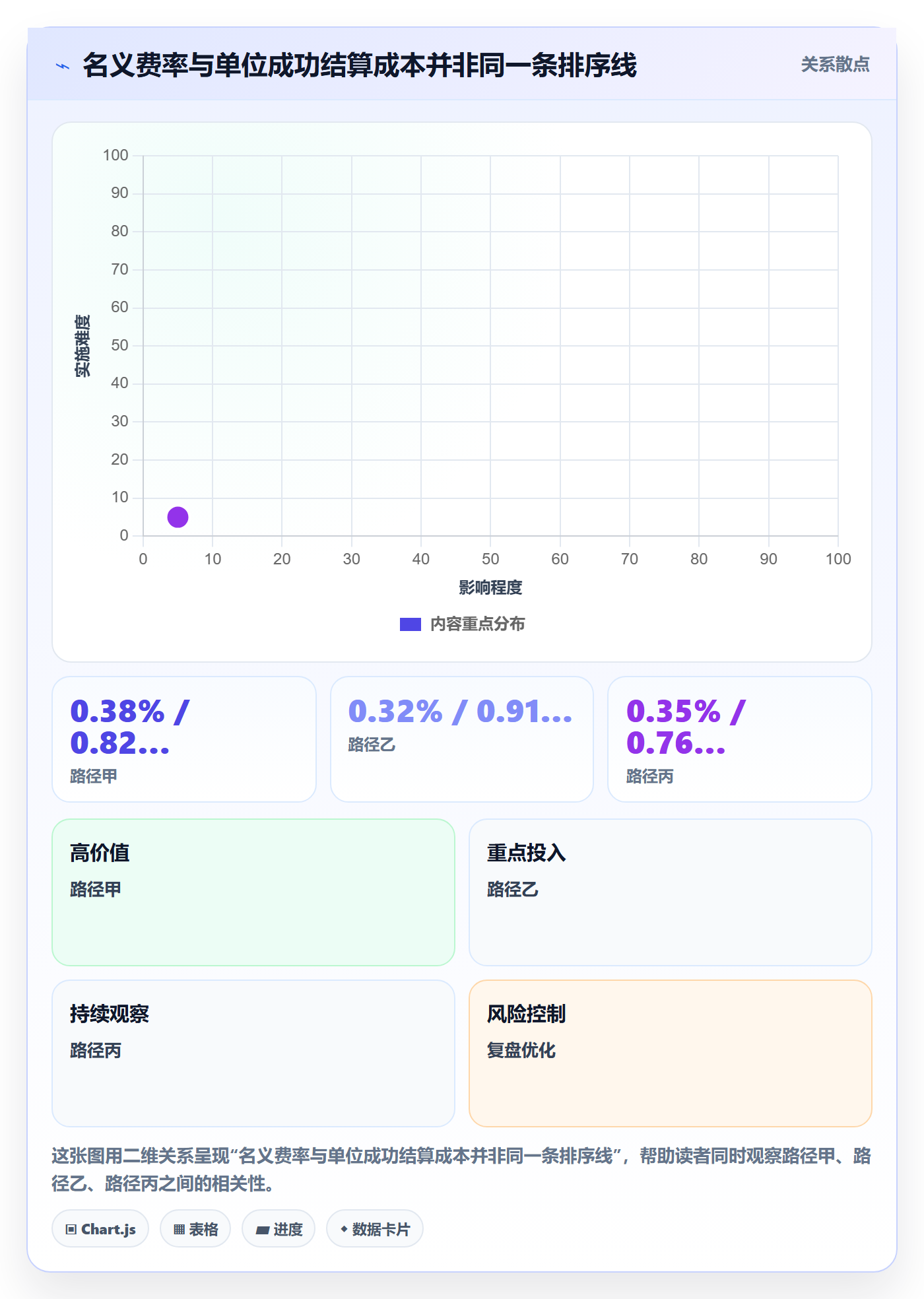Click the description paragraph starting 这张图用二维关系
Viewport: 924px width, 1299px height.
coord(461,1170)
